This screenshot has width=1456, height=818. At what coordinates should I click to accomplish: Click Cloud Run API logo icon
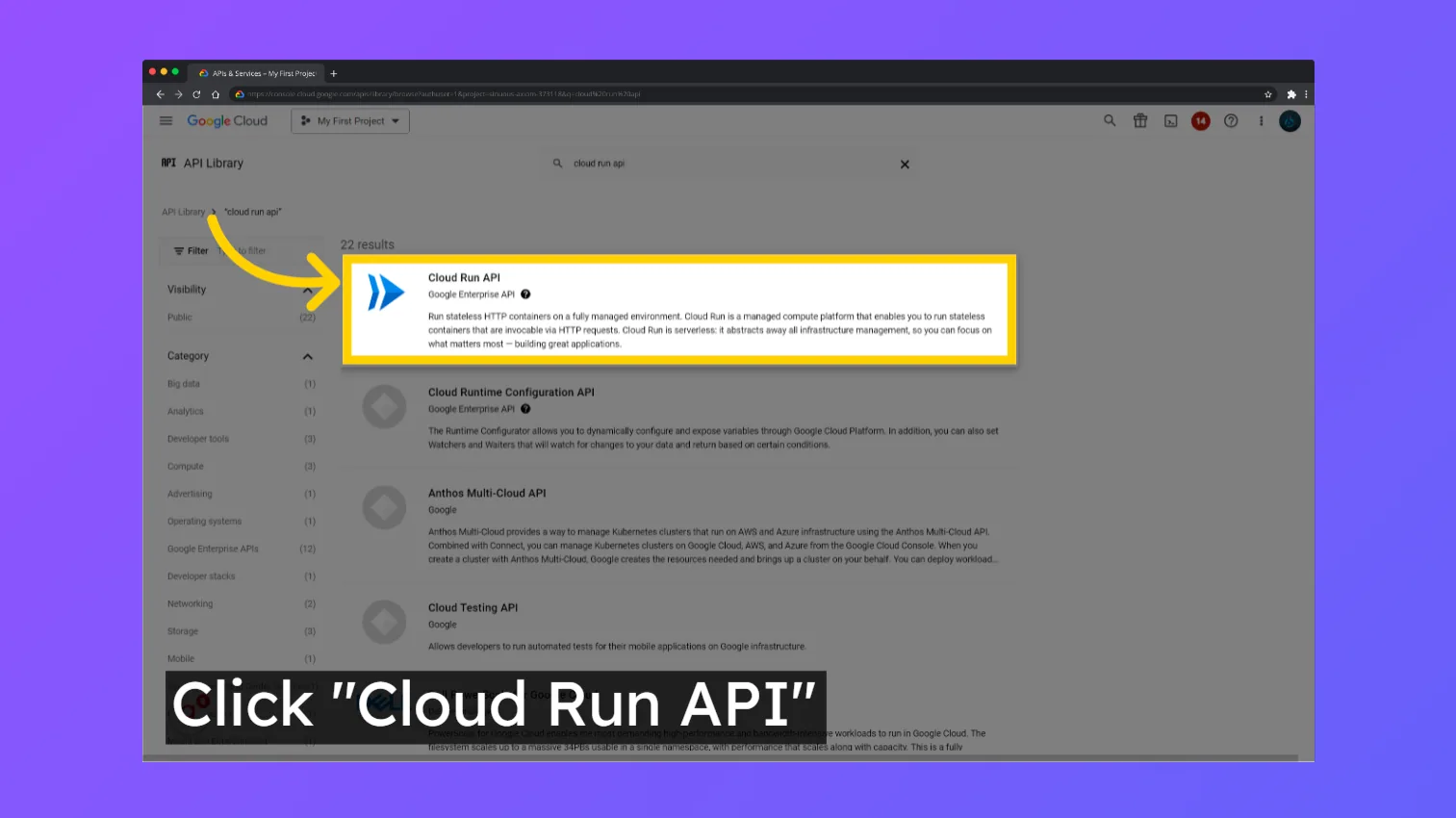click(x=386, y=293)
